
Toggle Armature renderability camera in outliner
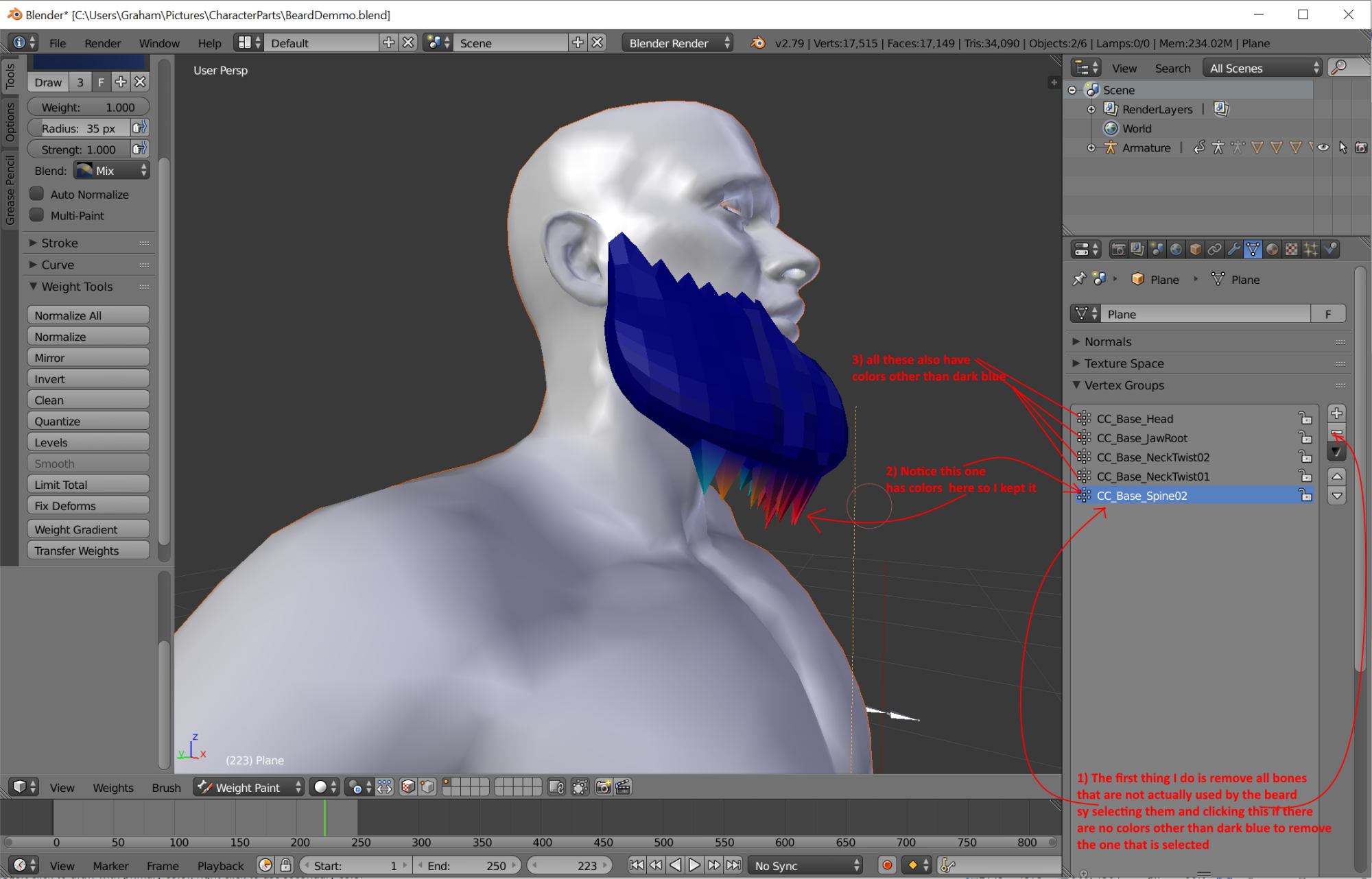click(x=1361, y=147)
